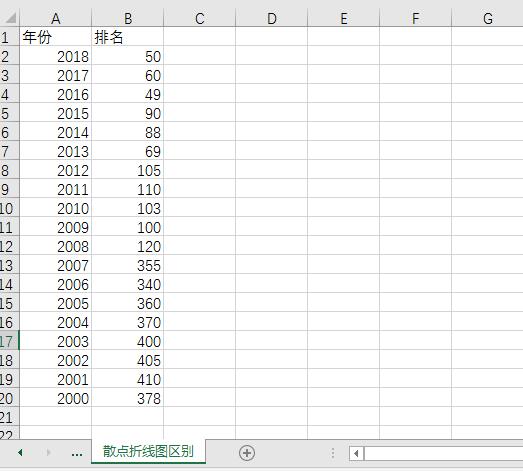Click the 年份 header cell

click(55, 36)
